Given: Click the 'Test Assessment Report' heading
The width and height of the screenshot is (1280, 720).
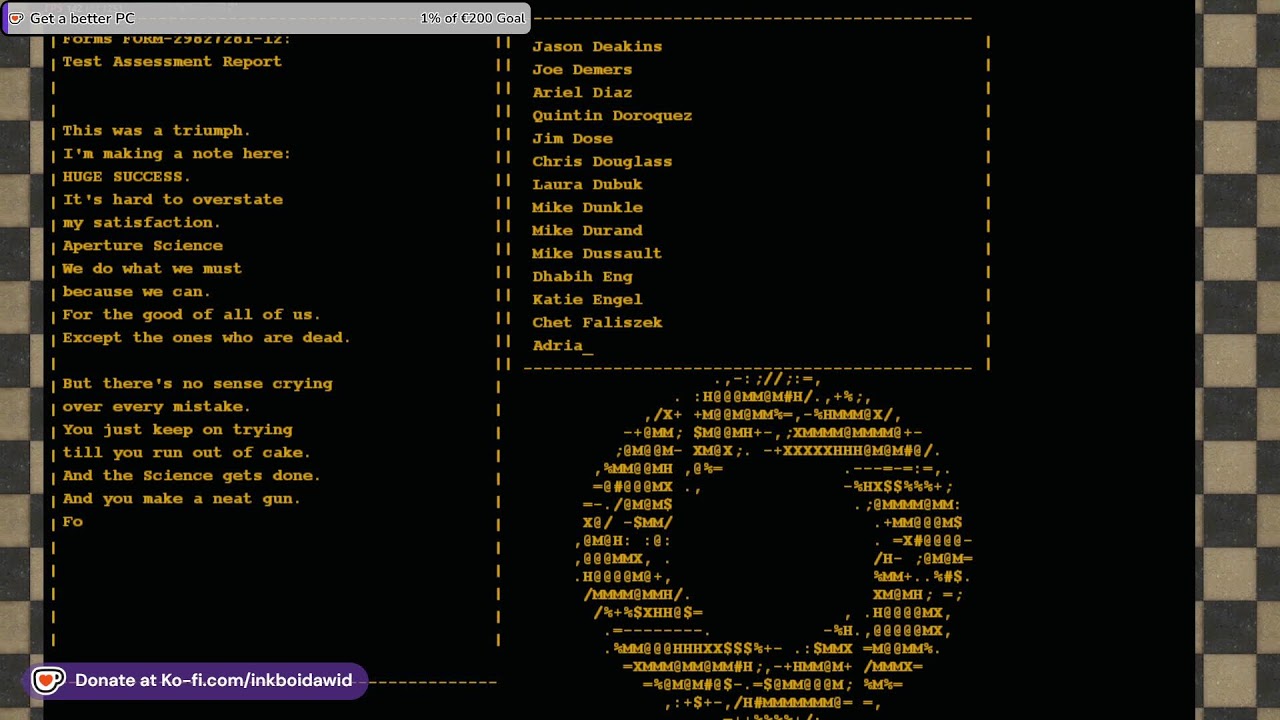Looking at the screenshot, I should coord(172,62).
